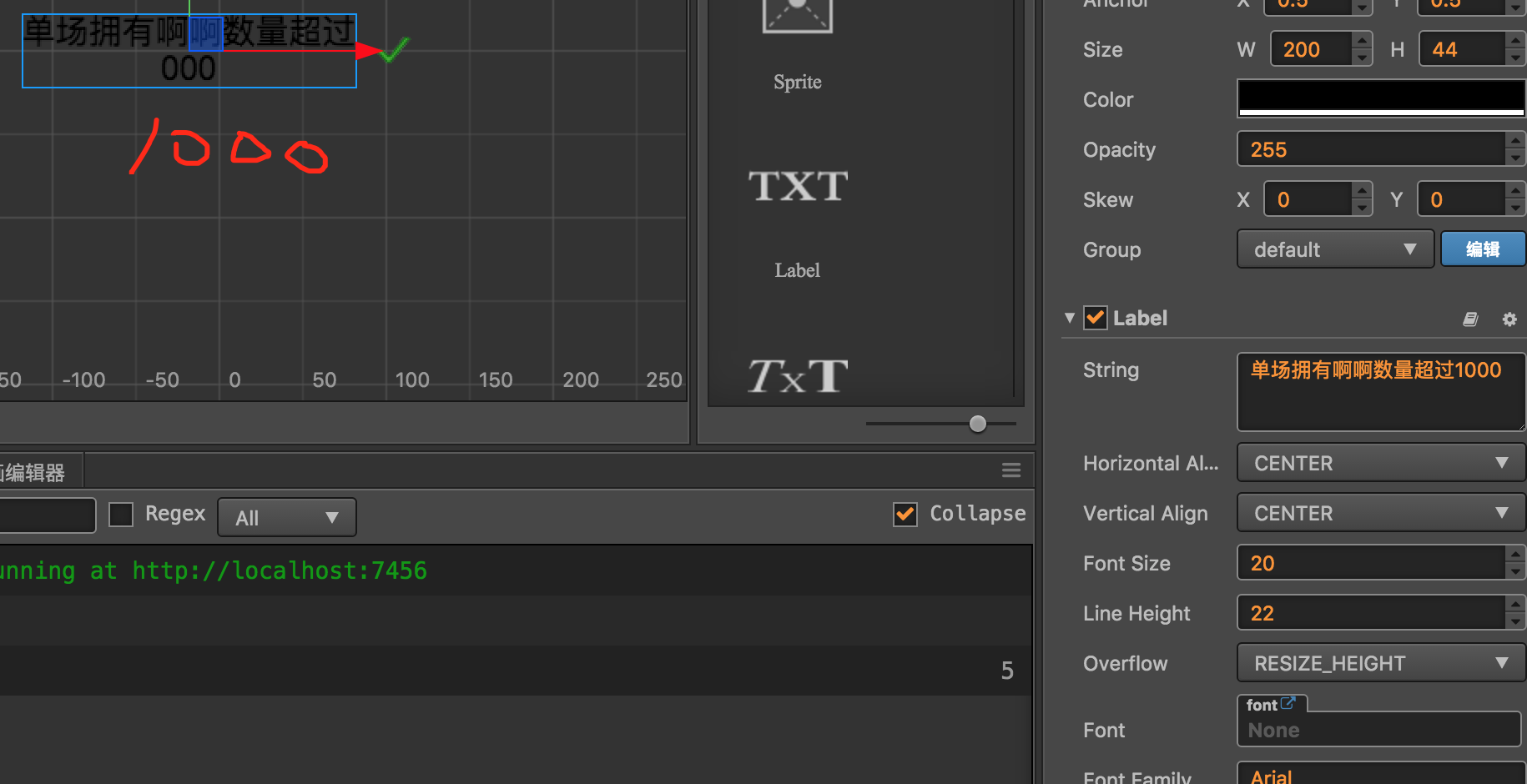The image size is (1527, 784).
Task: Adjust Skew X using stepper arrows
Action: point(1362,199)
